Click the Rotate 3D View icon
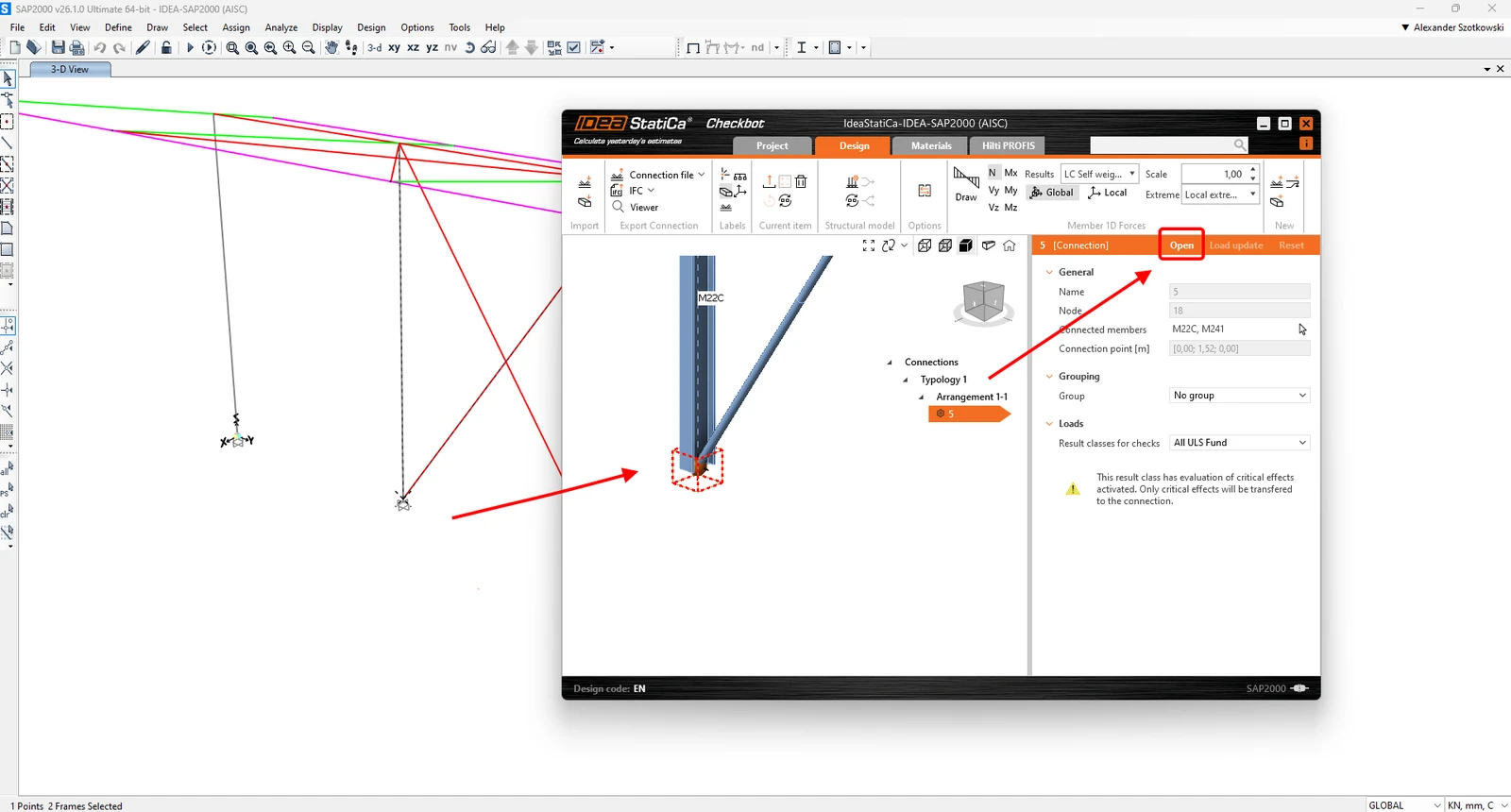The width and height of the screenshot is (1511, 812). (469, 47)
